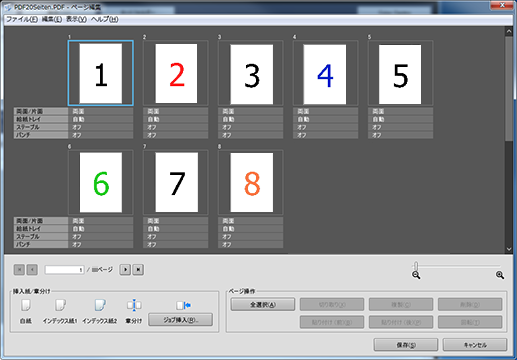Click scrollbar down arrow in thumbnail area

coord(509,249)
